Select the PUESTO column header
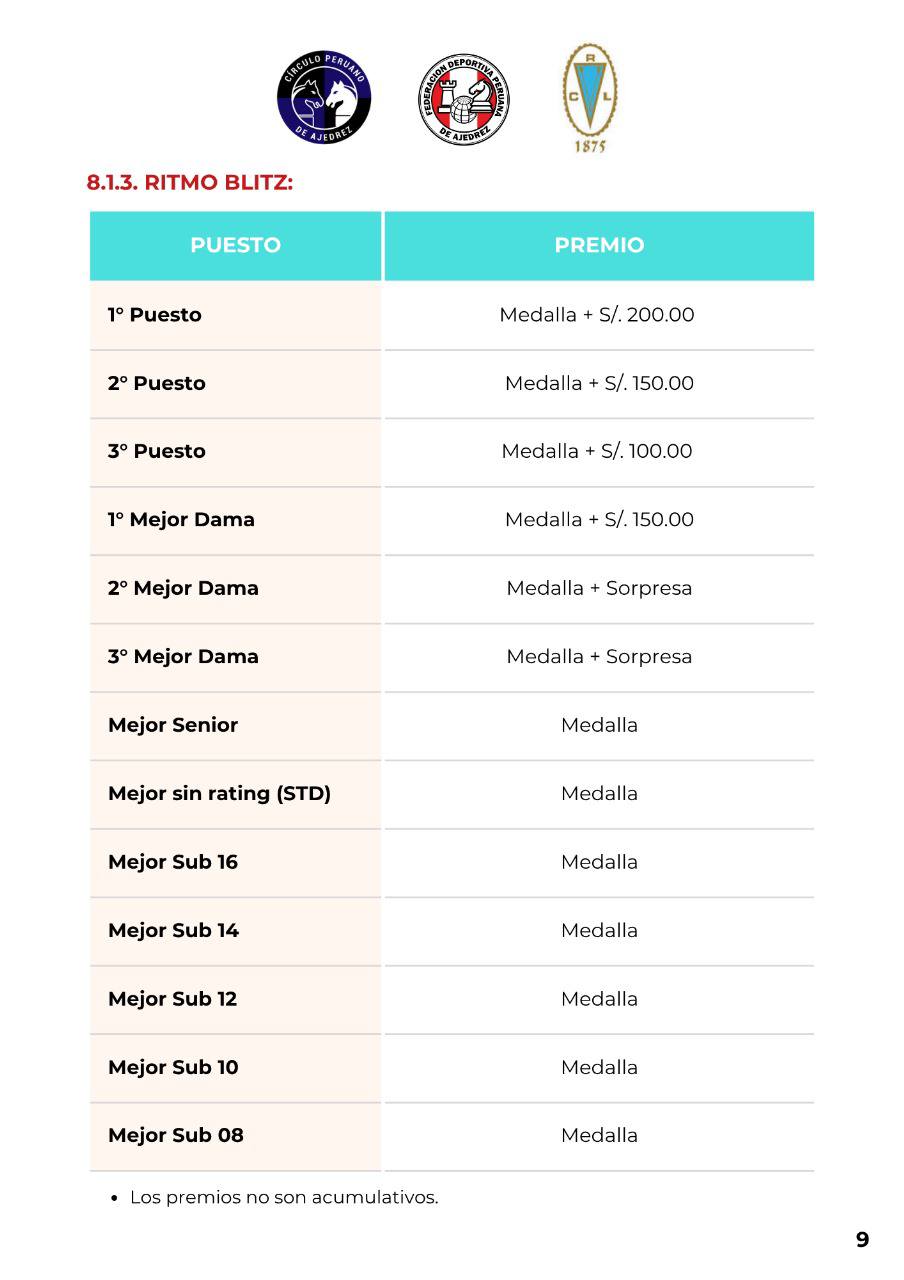Image resolution: width=904 pixels, height=1280 pixels. (235, 245)
